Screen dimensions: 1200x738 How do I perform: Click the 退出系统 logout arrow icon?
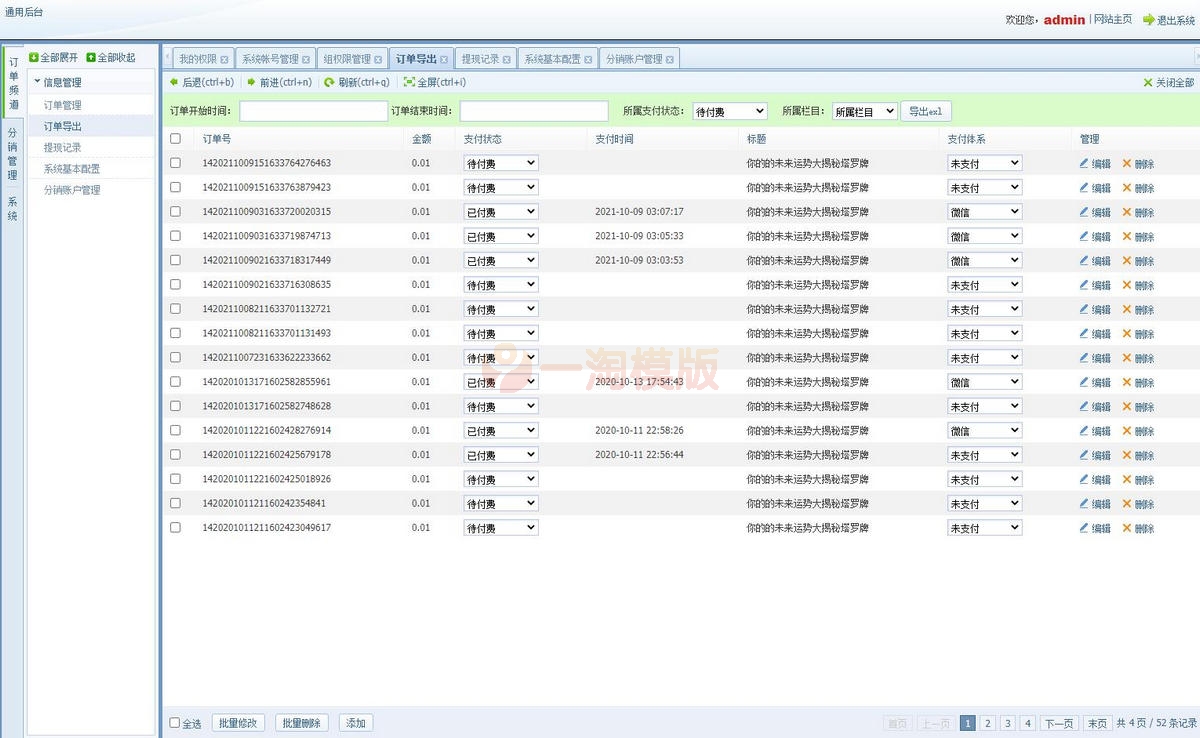[x=1149, y=20]
